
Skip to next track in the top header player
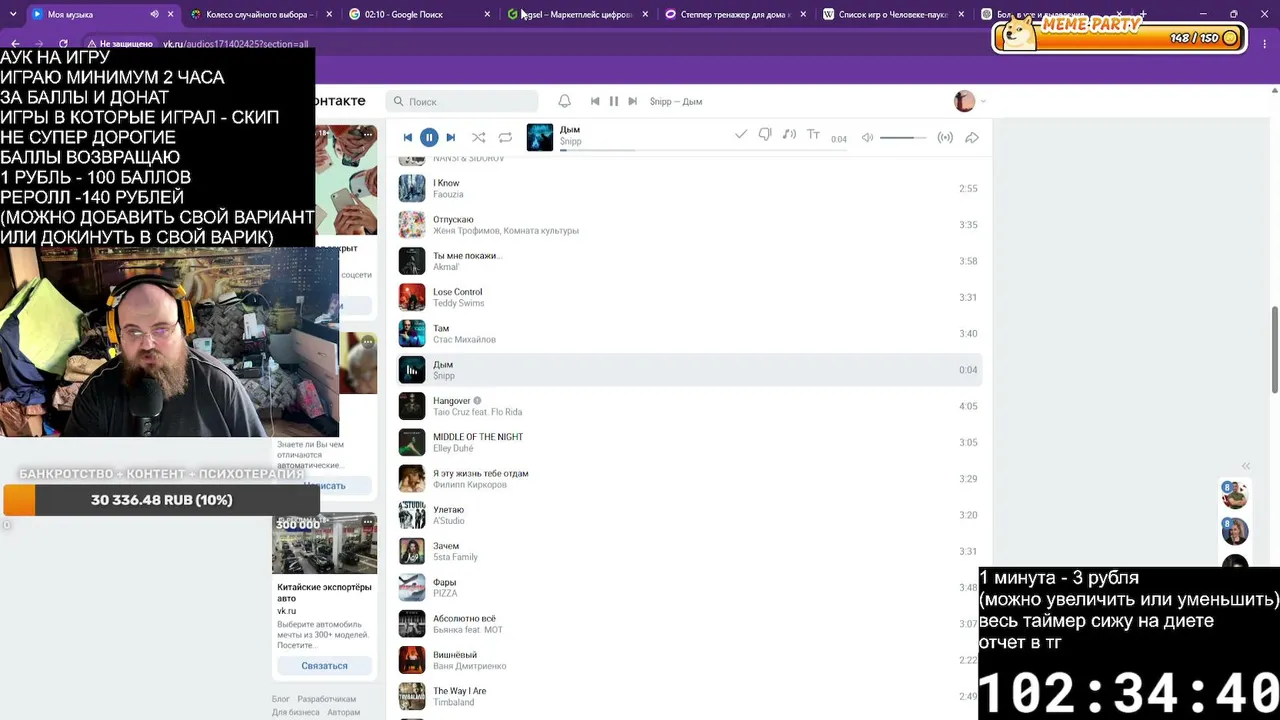632,101
